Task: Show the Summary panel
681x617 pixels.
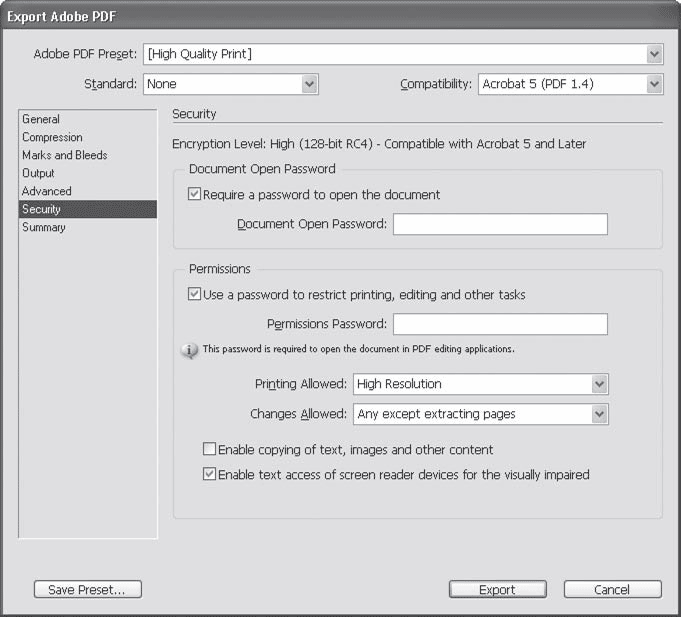Action: (44, 227)
